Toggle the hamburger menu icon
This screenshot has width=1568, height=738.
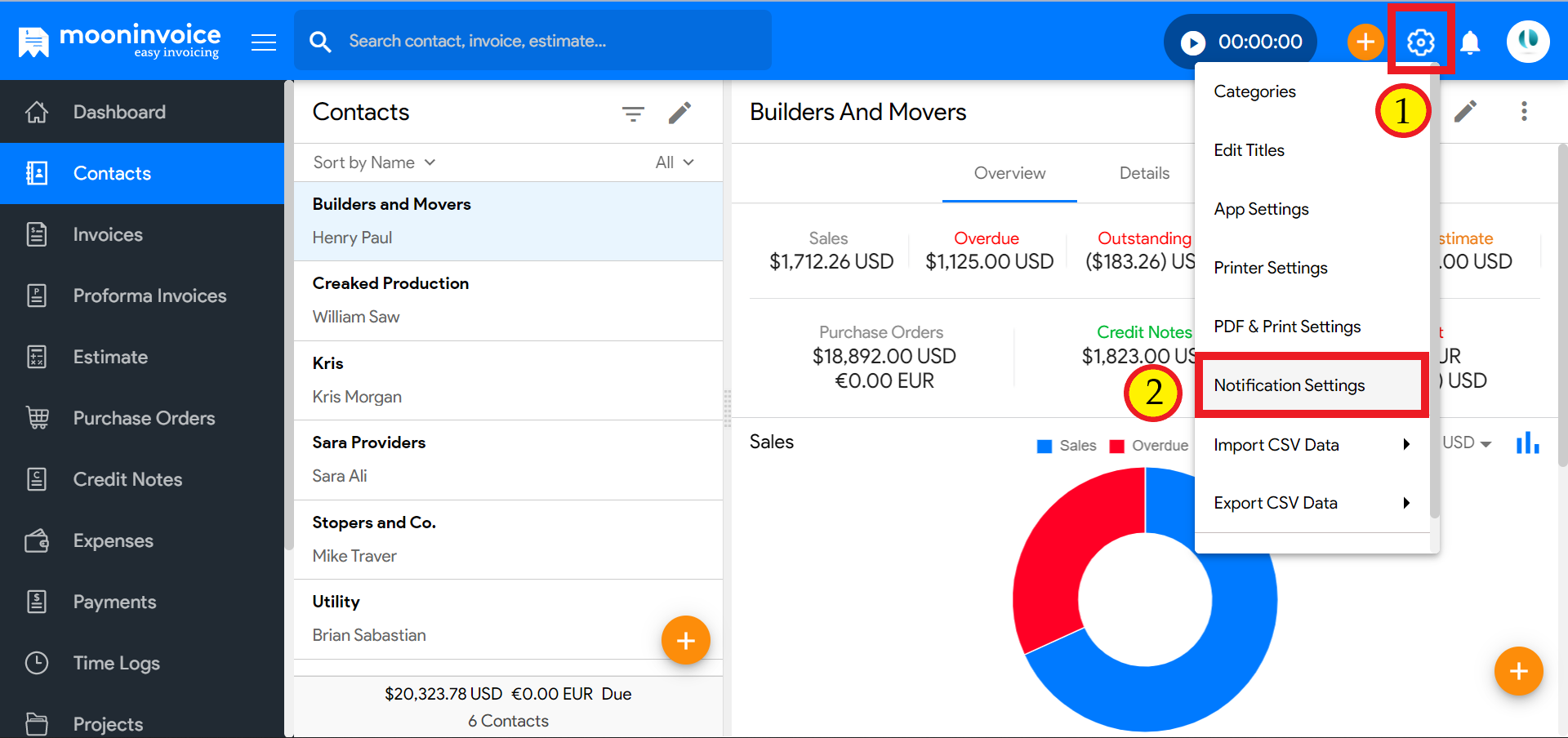click(x=264, y=42)
